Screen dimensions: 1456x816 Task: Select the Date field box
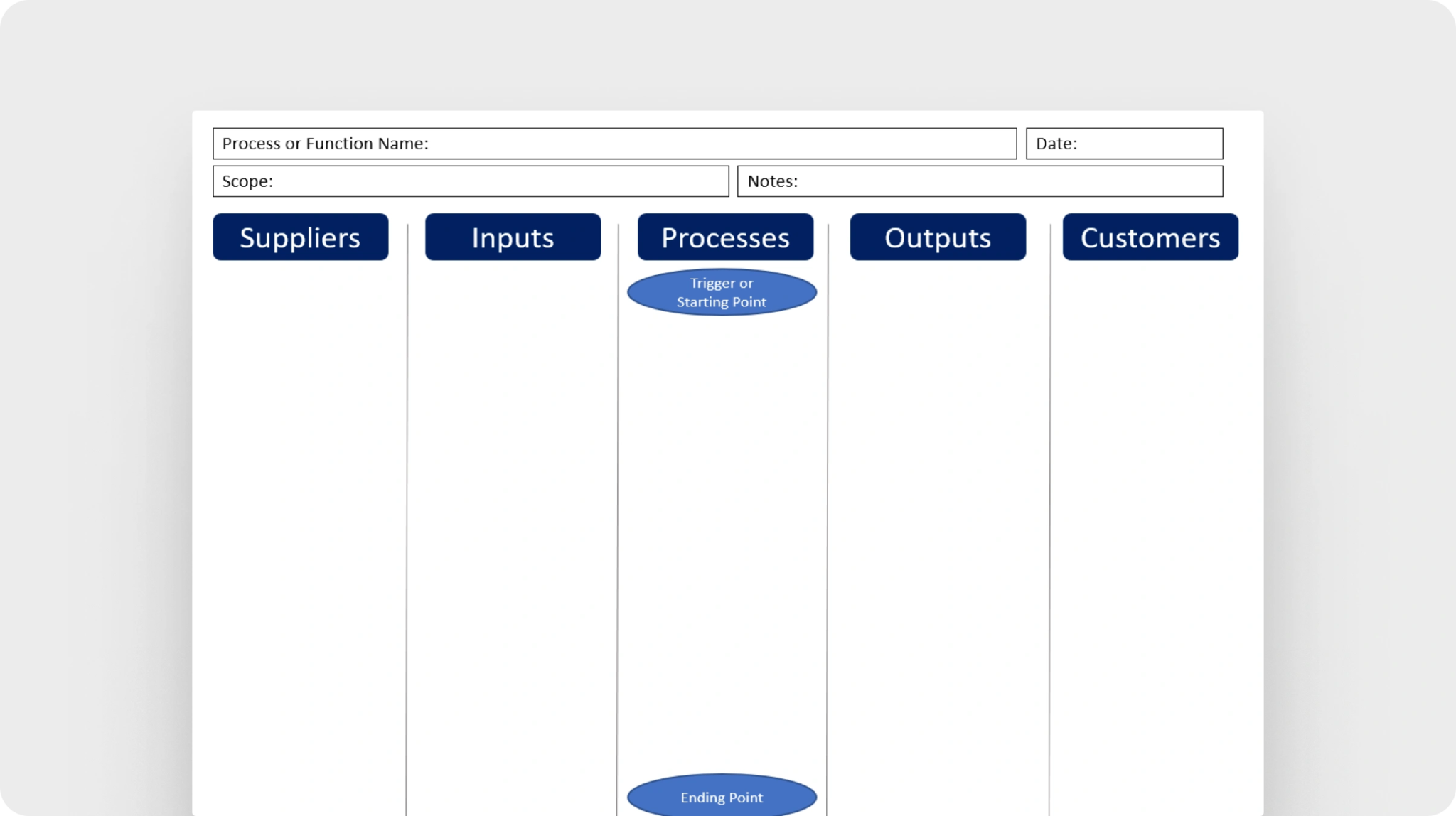click(1124, 144)
